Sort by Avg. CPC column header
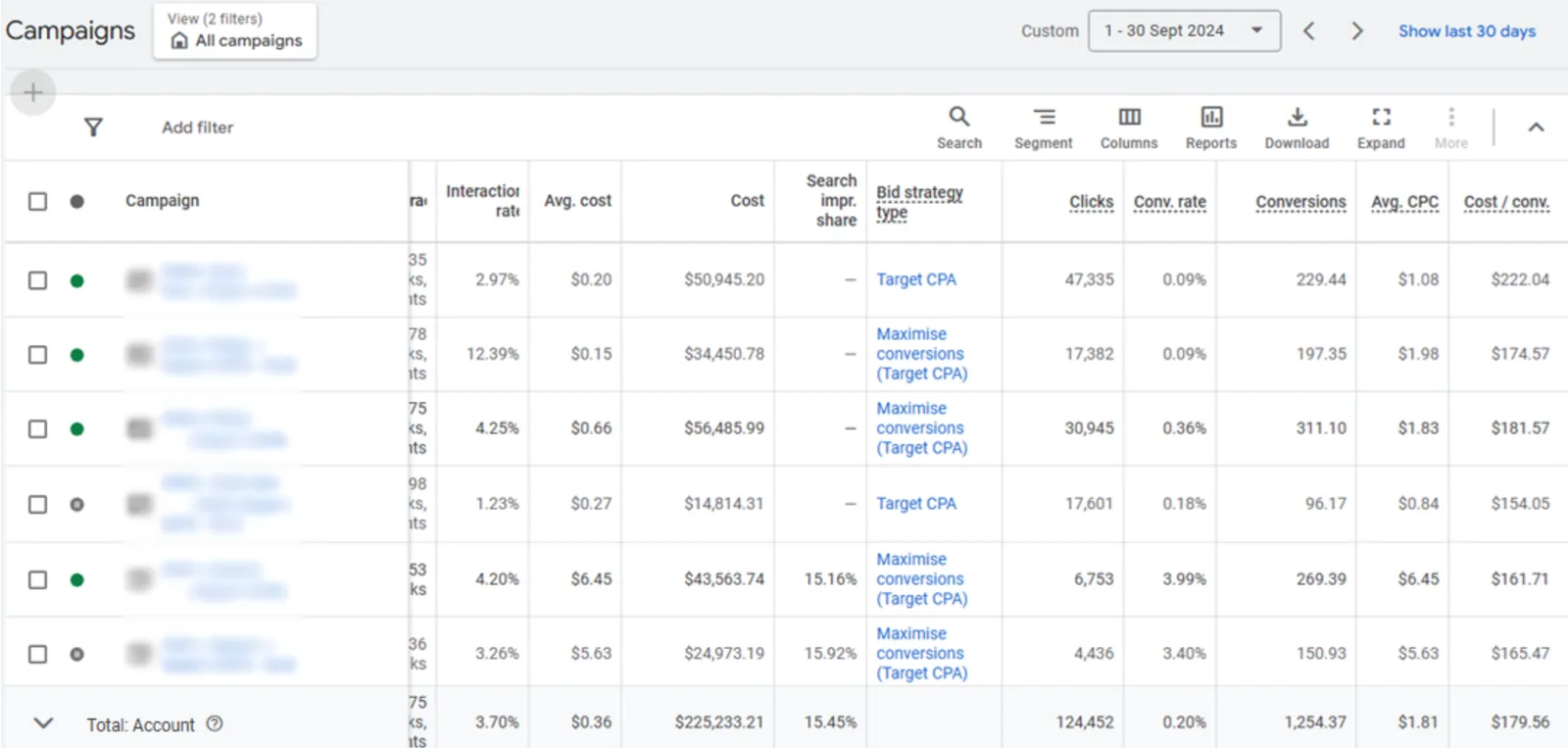This screenshot has width=1568, height=748. click(x=1404, y=201)
